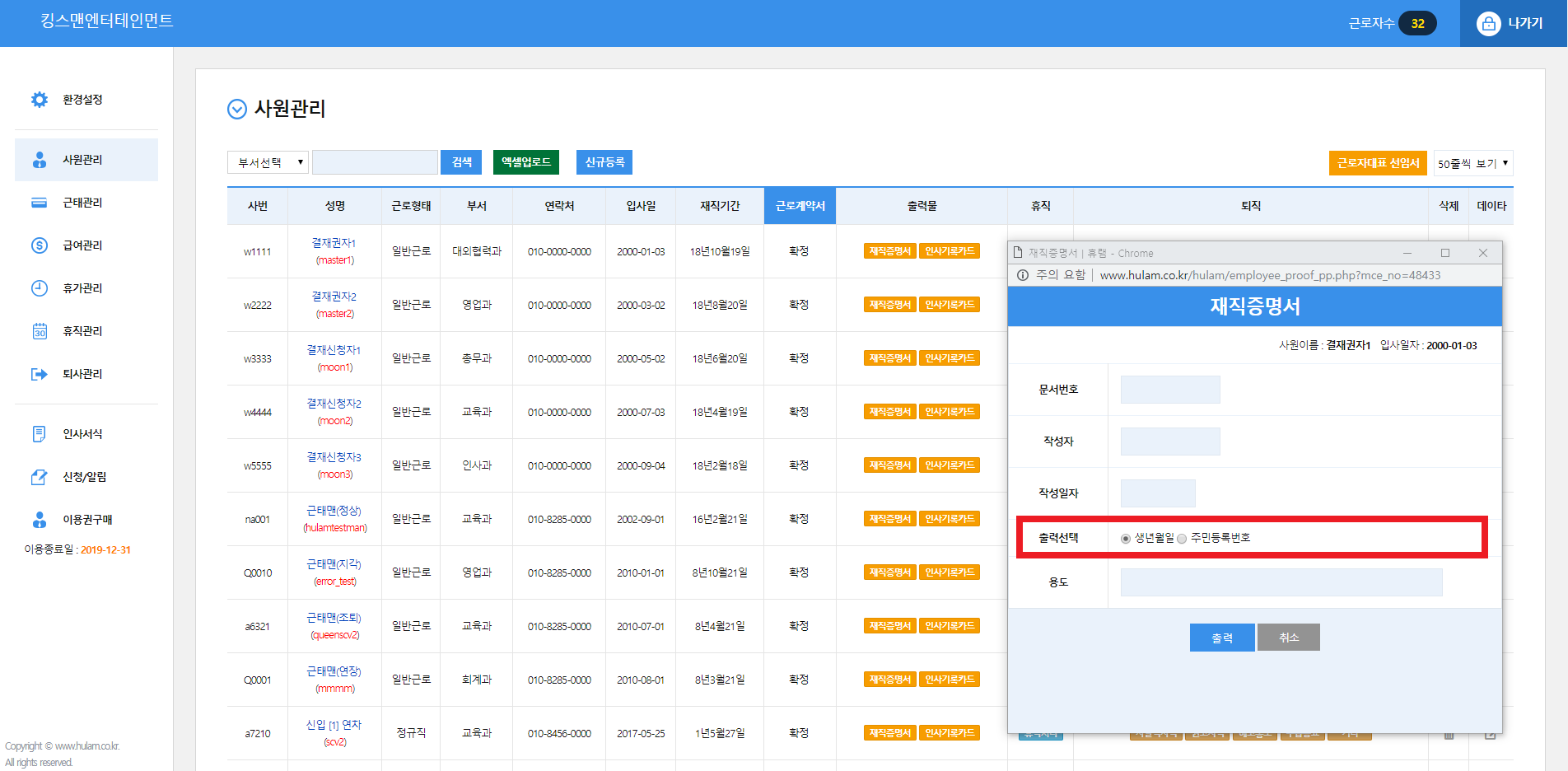This screenshot has width=1568, height=771.
Task: Click the calendar icon for 휴직관리
Action: pos(40,331)
